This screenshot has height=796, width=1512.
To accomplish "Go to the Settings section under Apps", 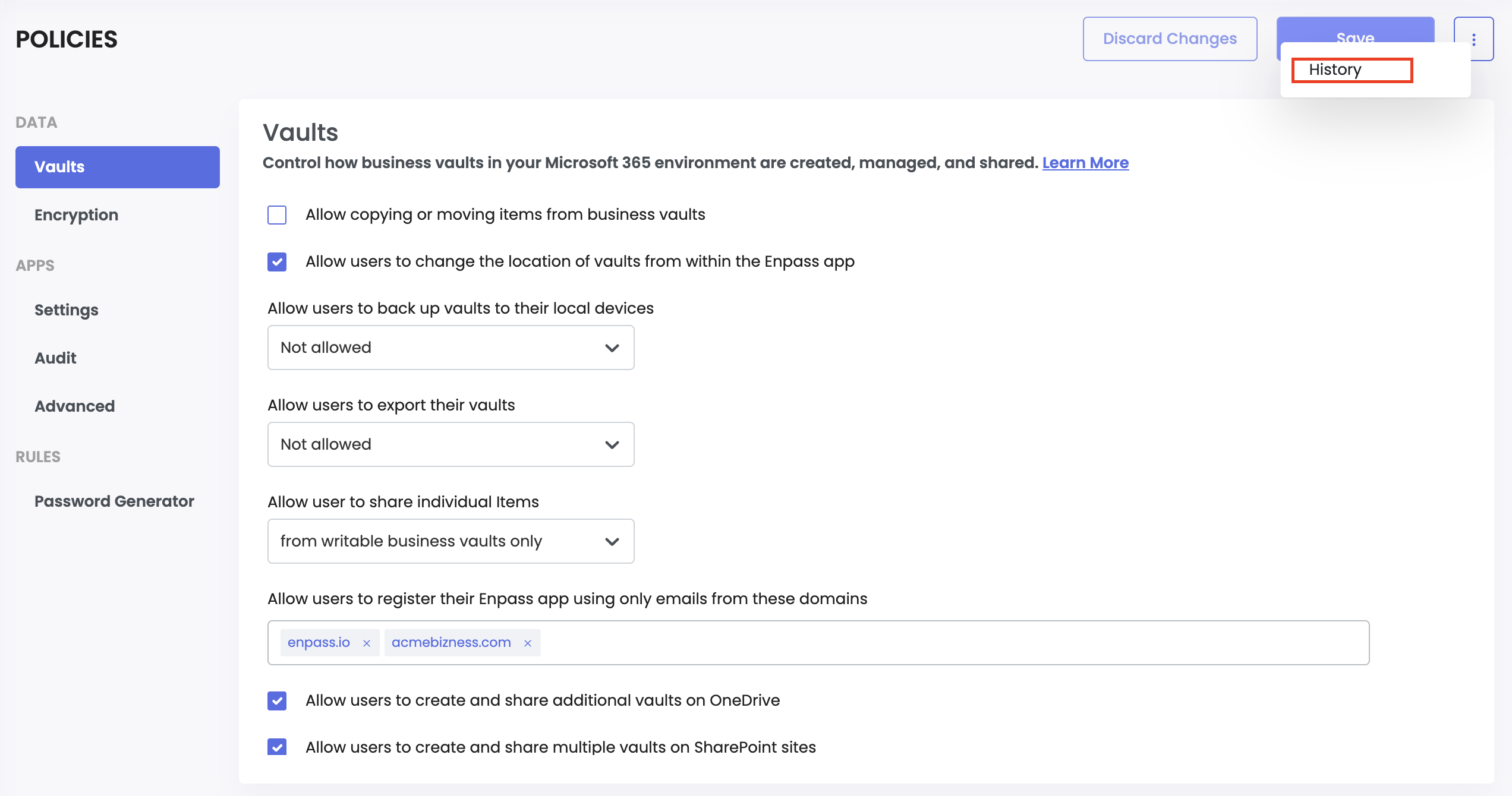I will pyautogui.click(x=67, y=310).
